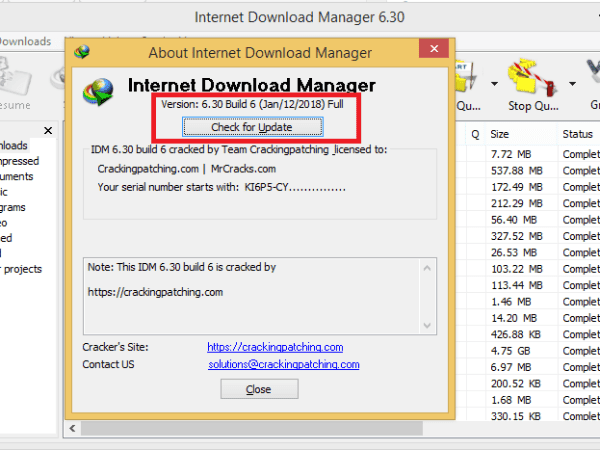The height and width of the screenshot is (450, 600).
Task: Click the left arrow of horizontal scrollbar
Action: [x=72, y=428]
